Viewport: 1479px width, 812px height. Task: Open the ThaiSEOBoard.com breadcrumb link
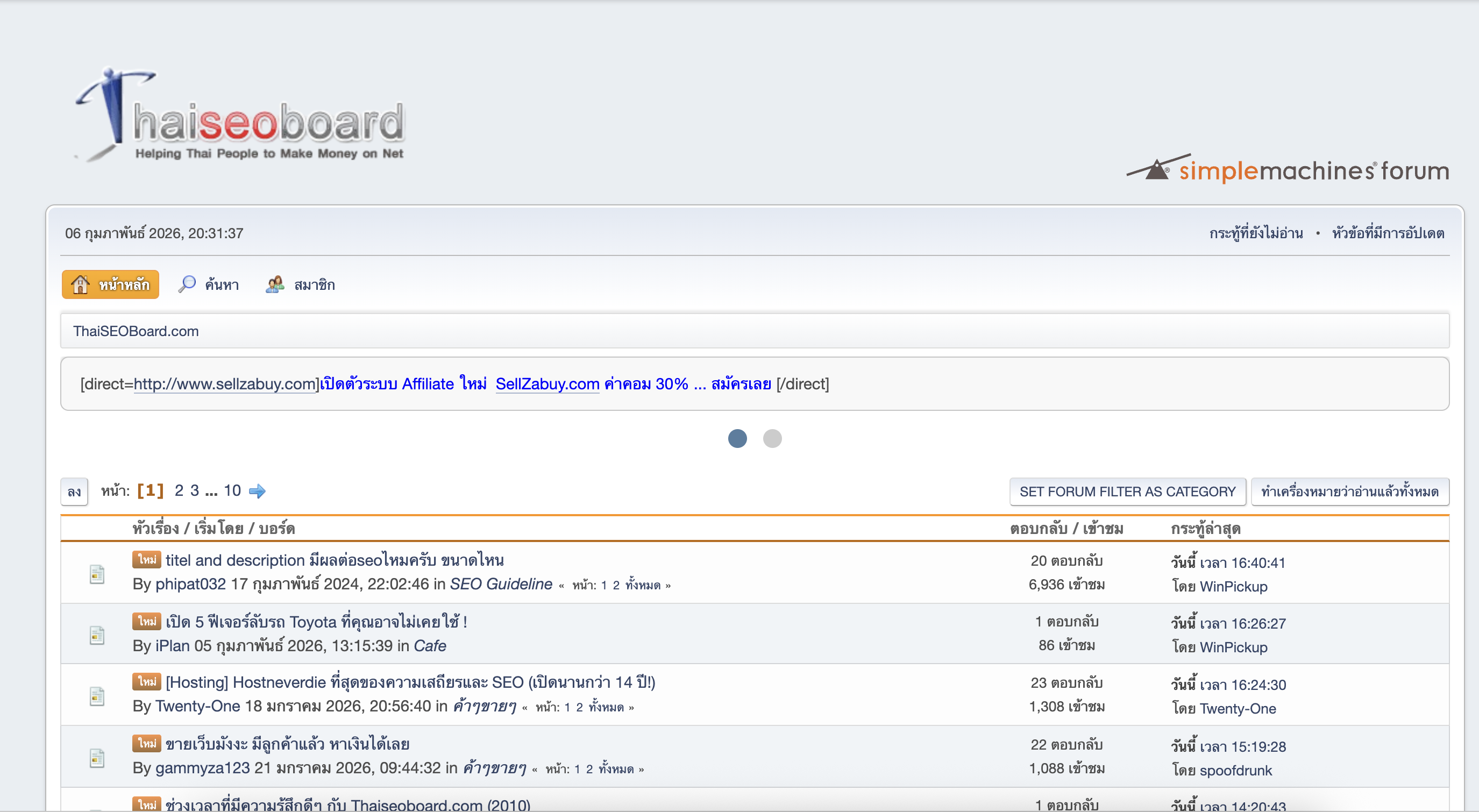point(136,331)
